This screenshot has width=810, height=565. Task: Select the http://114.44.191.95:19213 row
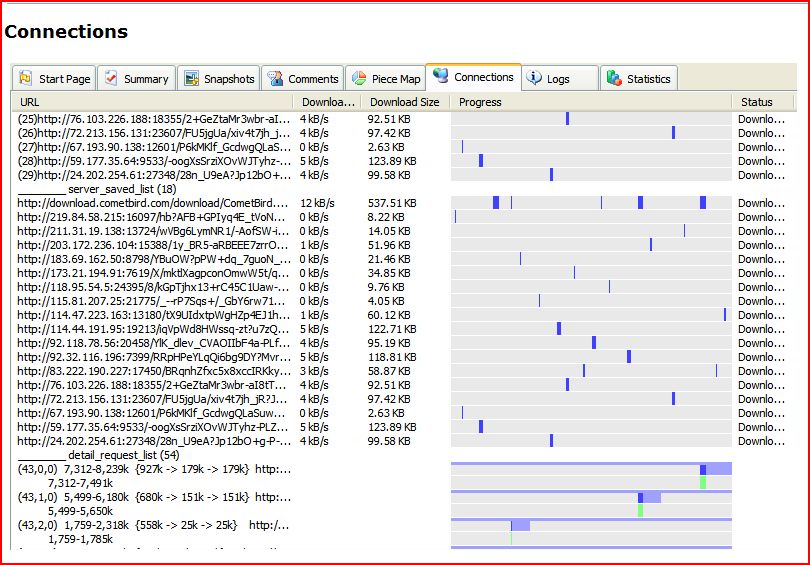(403, 328)
